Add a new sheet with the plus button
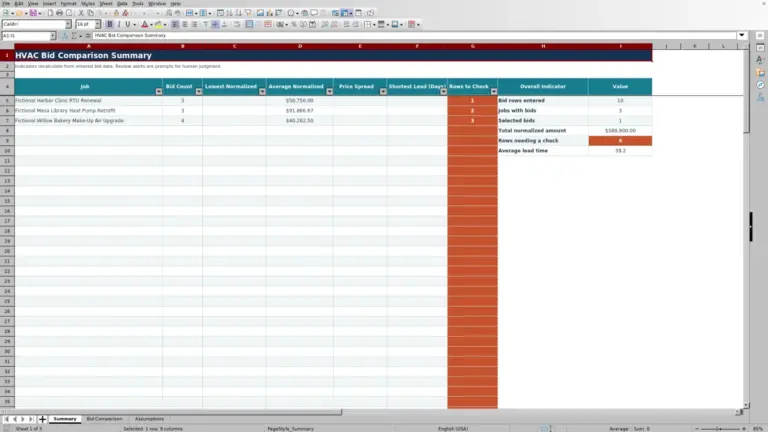 coord(42,419)
